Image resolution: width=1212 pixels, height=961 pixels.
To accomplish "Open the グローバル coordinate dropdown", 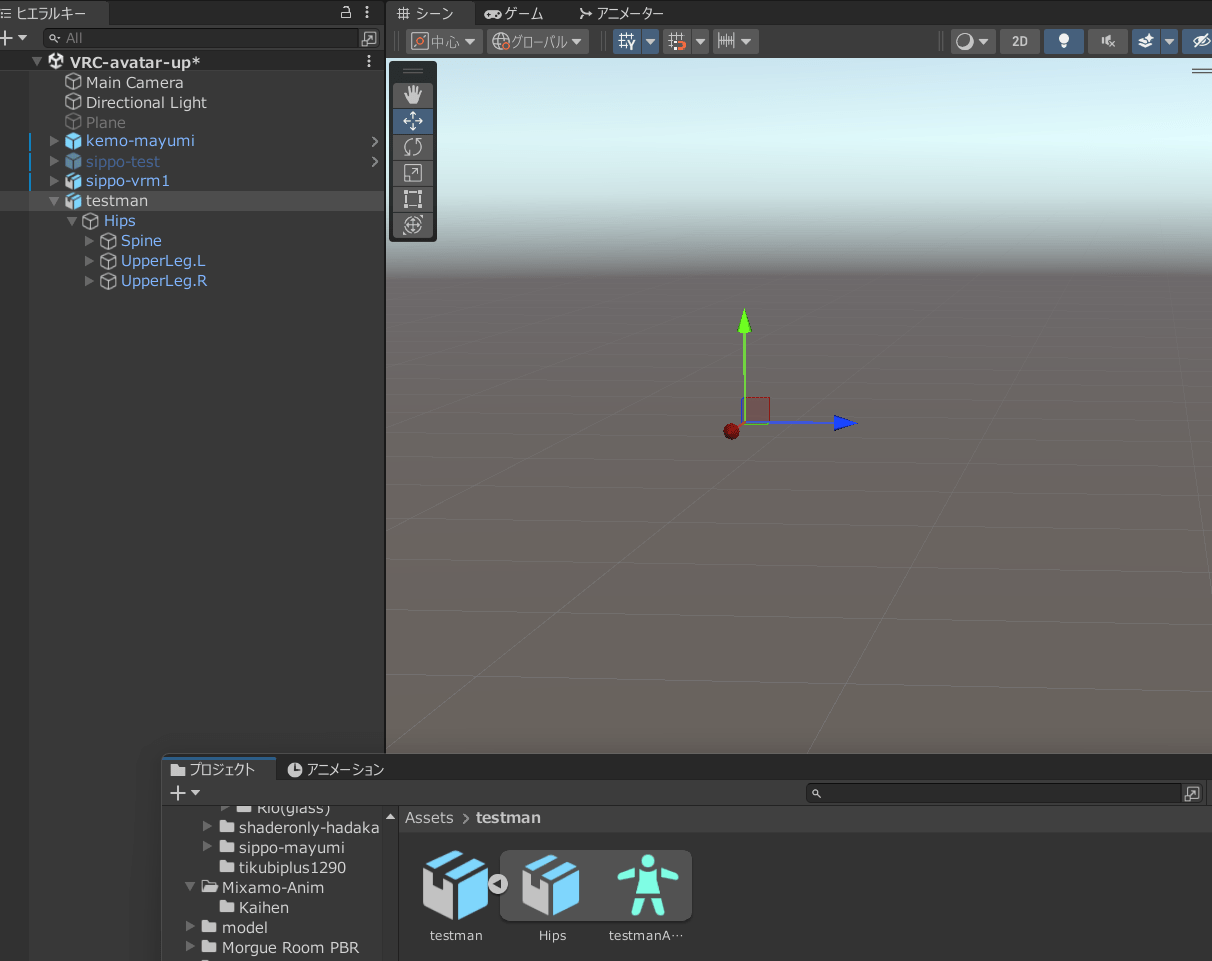I will (x=537, y=41).
